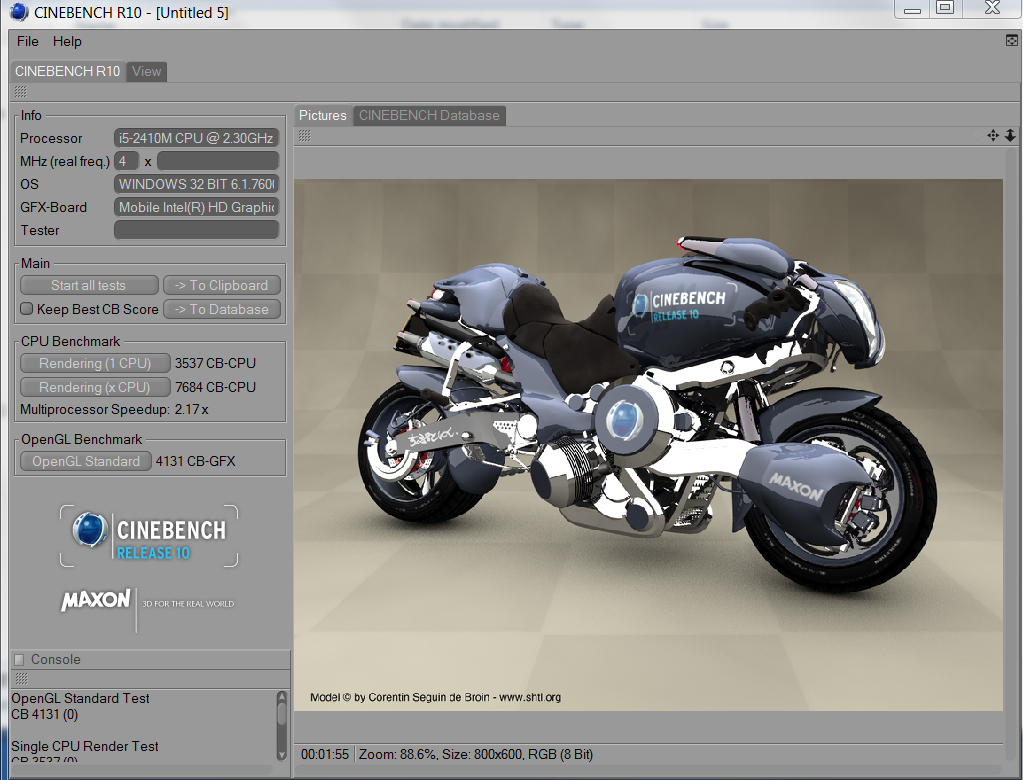Click the Processor name field
The height and width of the screenshot is (780, 1023).
[x=196, y=138]
